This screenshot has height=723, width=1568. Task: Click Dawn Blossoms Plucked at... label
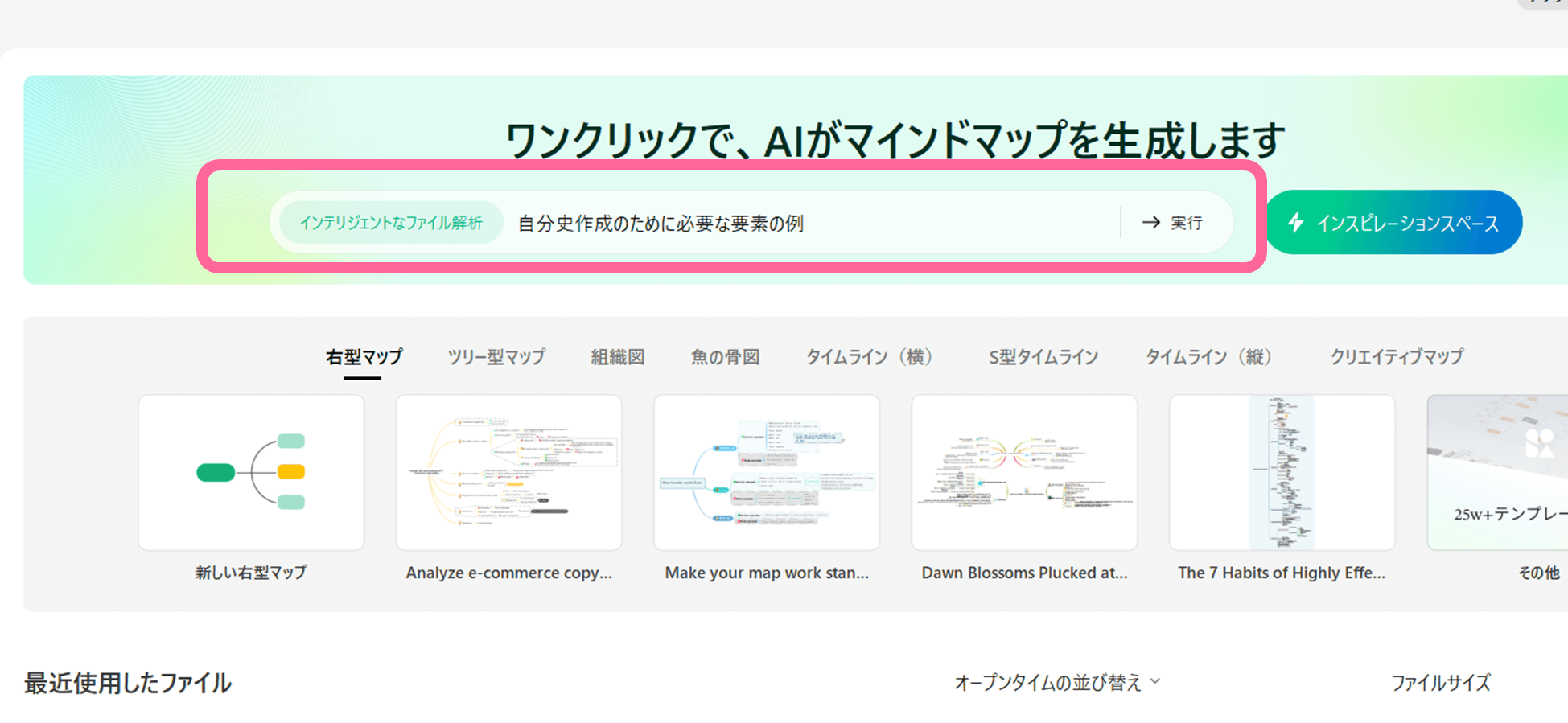tap(1024, 573)
